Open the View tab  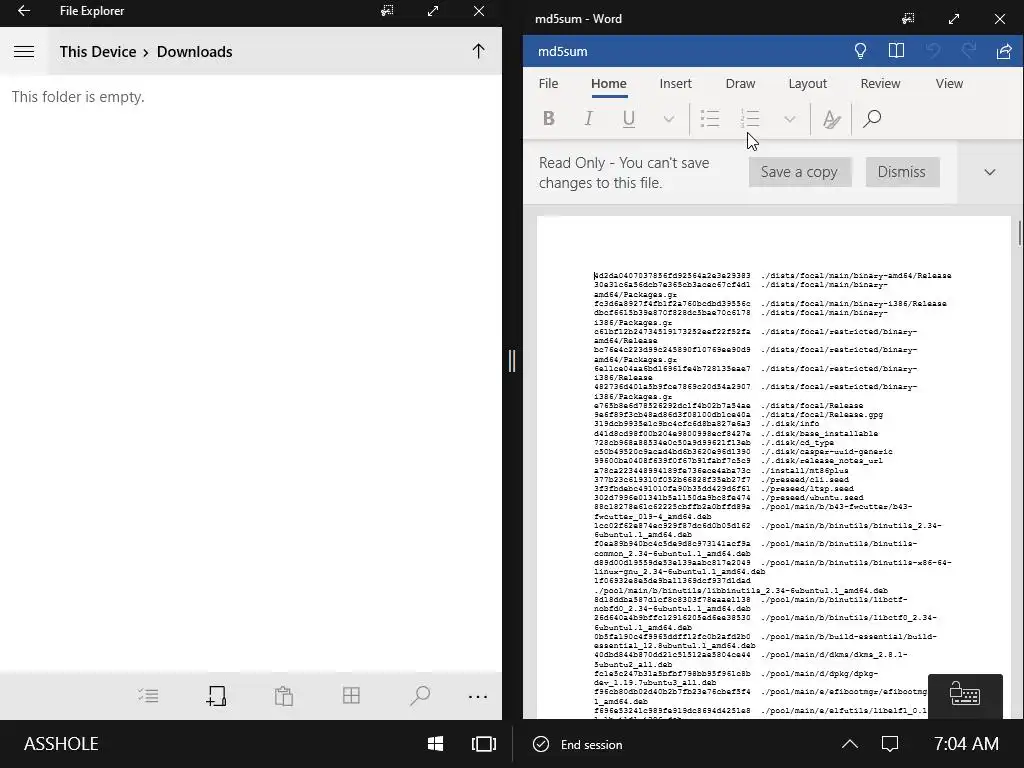point(949,84)
